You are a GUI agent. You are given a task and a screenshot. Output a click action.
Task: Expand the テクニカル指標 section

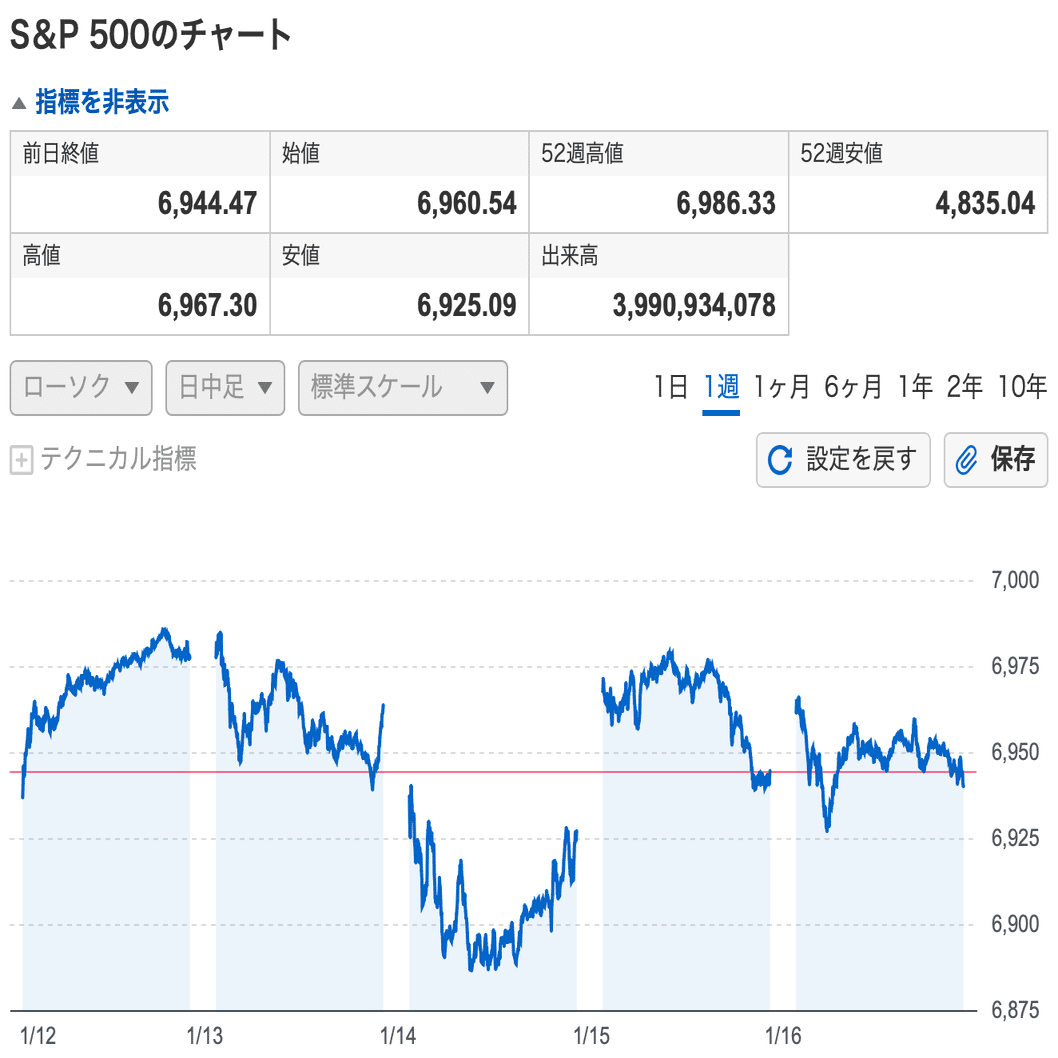coord(117,460)
